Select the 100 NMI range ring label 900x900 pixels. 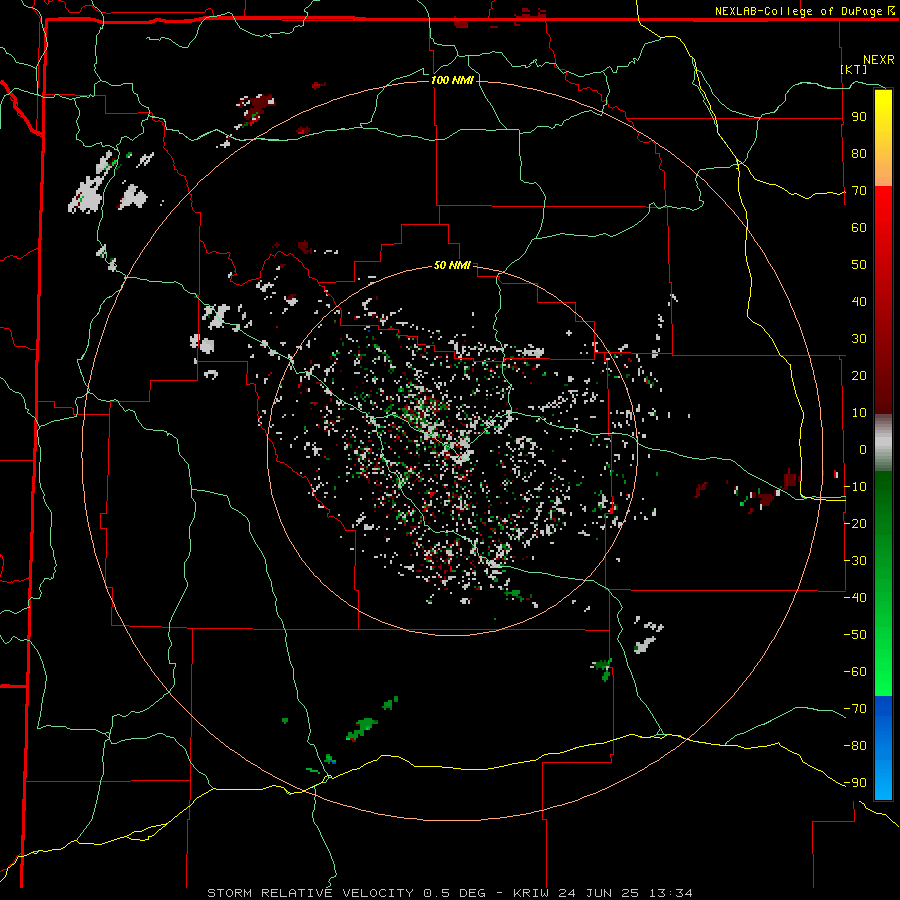452,80
